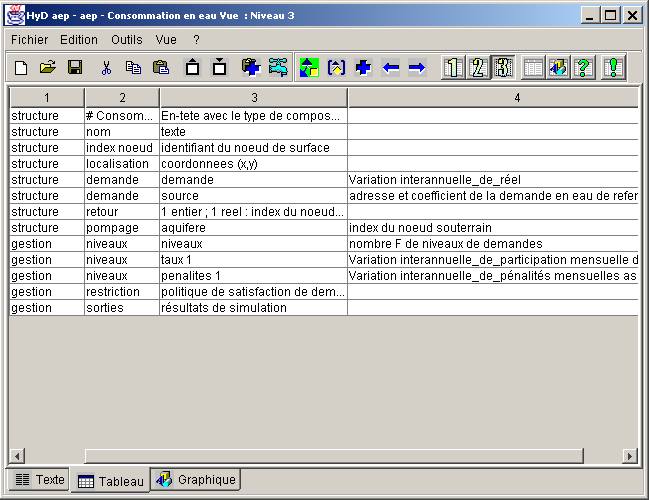Go forward with the blue right arrow
649x500 pixels.
click(417, 67)
